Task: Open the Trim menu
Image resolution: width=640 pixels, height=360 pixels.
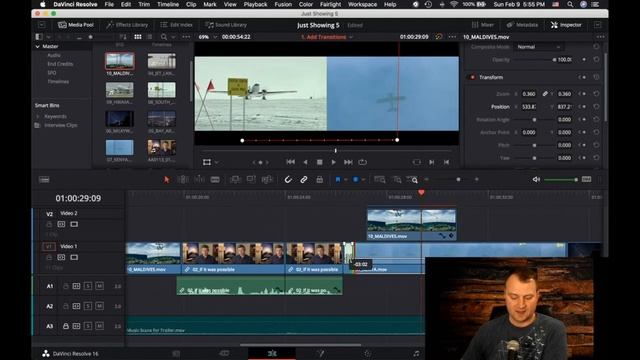Action: click(x=144, y=4)
